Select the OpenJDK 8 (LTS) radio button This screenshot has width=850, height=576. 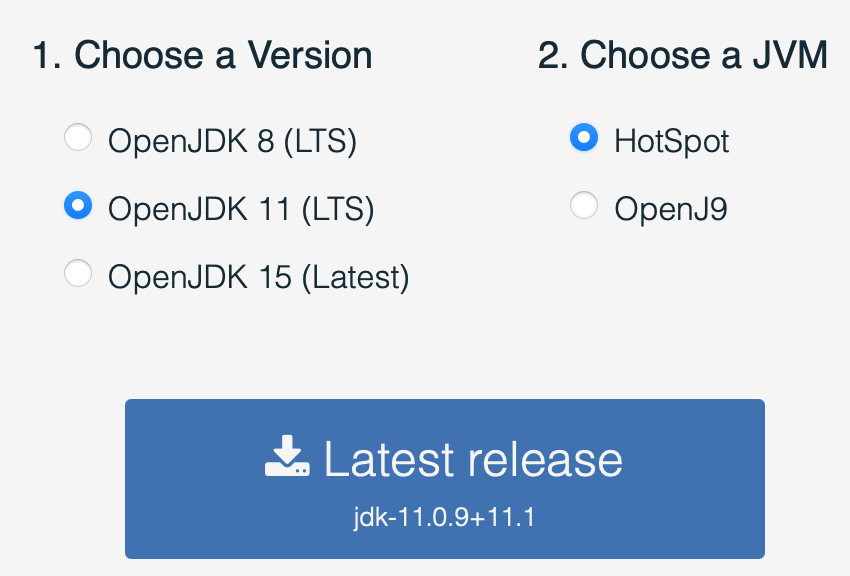pyautogui.click(x=78, y=138)
